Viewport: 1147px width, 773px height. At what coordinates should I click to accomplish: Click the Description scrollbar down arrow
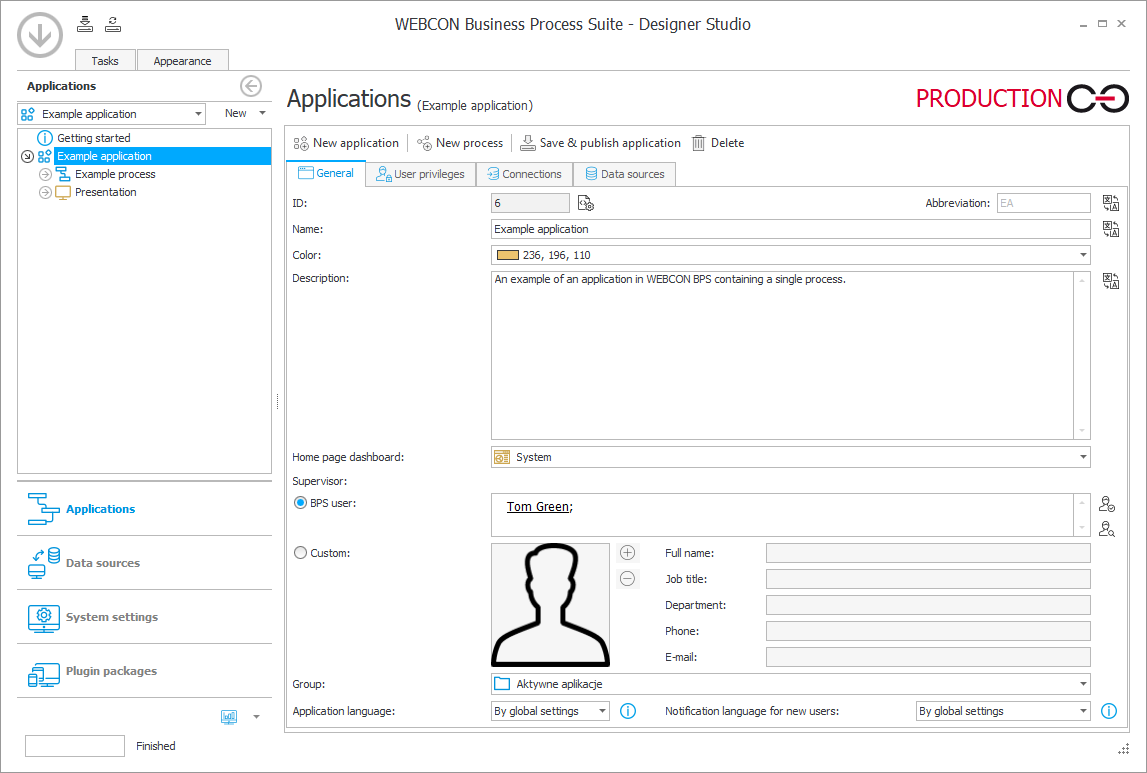coord(1082,431)
